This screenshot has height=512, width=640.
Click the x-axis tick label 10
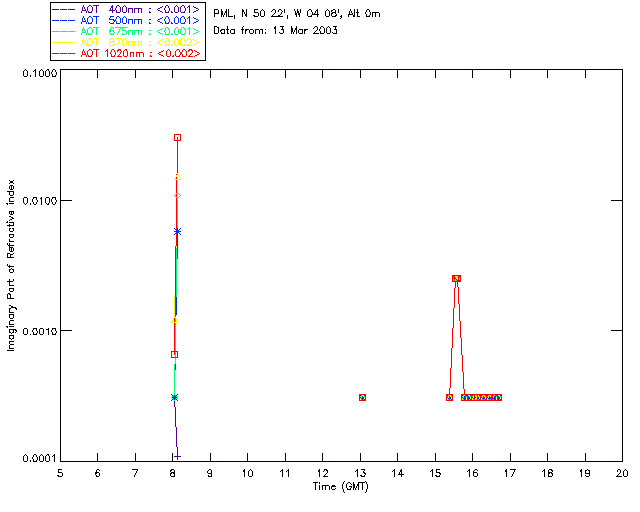point(247,473)
